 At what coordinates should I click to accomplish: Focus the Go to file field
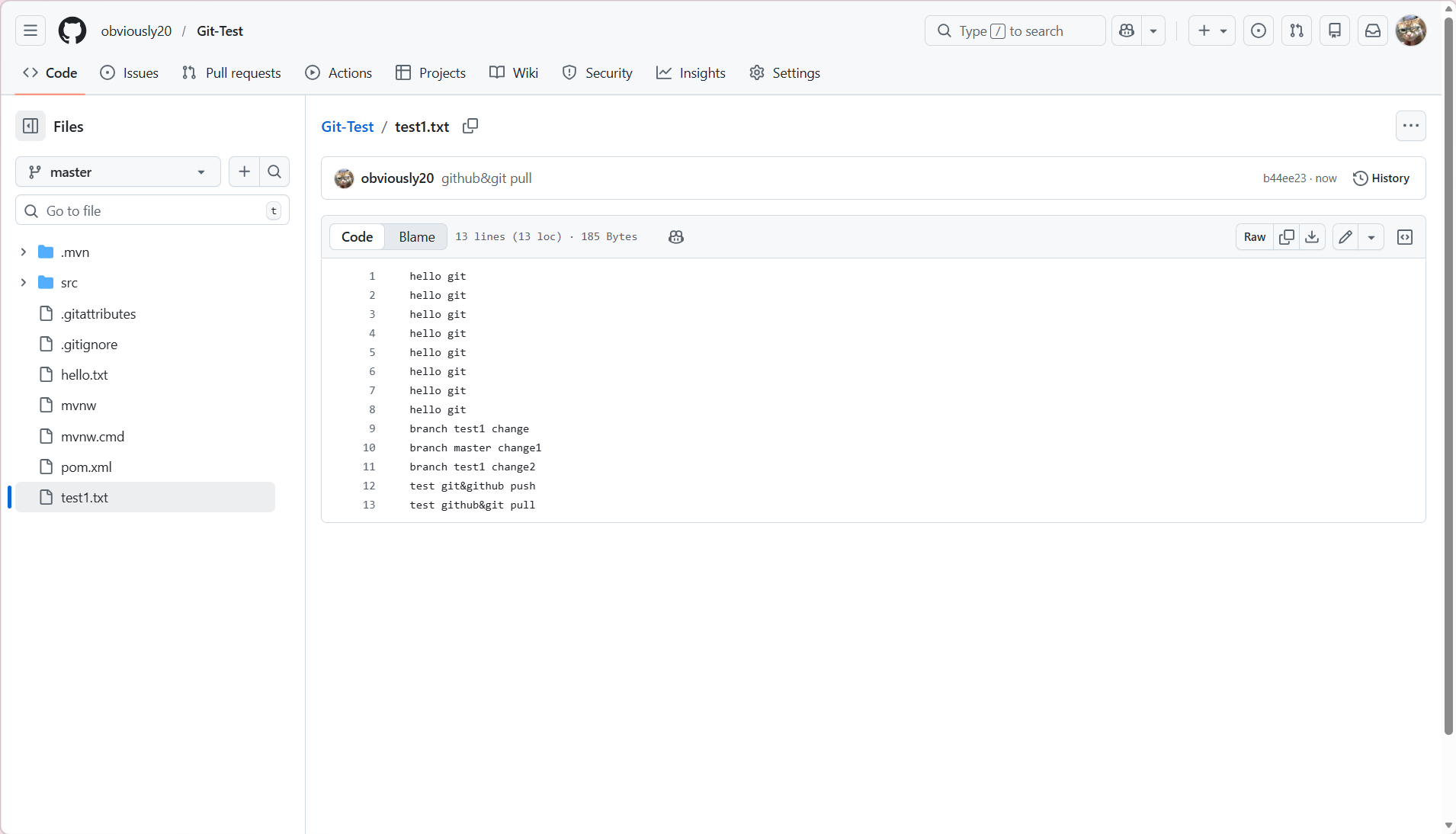coord(152,210)
